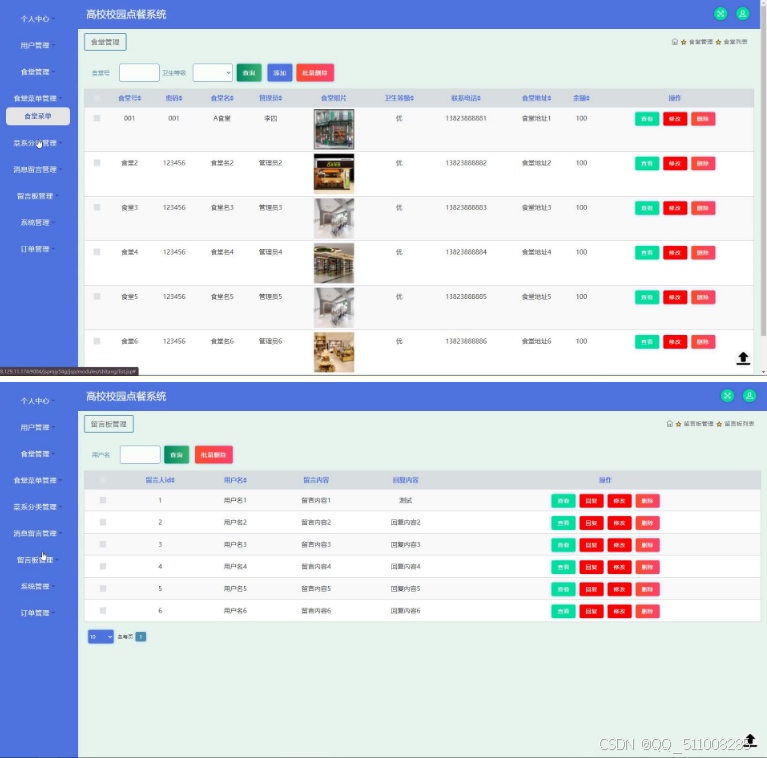Click the blue 添加 button
767x758 pixels.
[279, 72]
